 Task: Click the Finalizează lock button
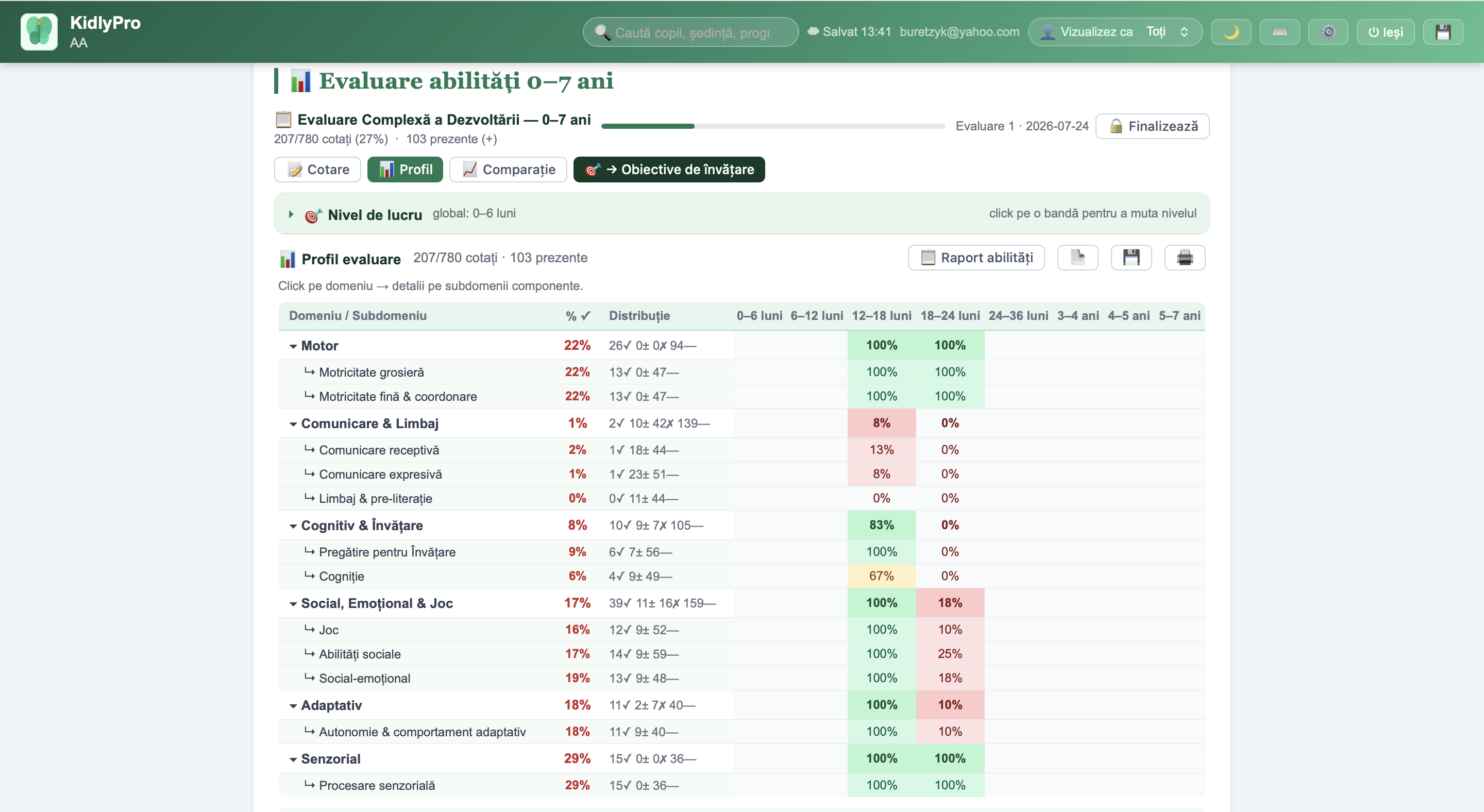click(x=1152, y=126)
